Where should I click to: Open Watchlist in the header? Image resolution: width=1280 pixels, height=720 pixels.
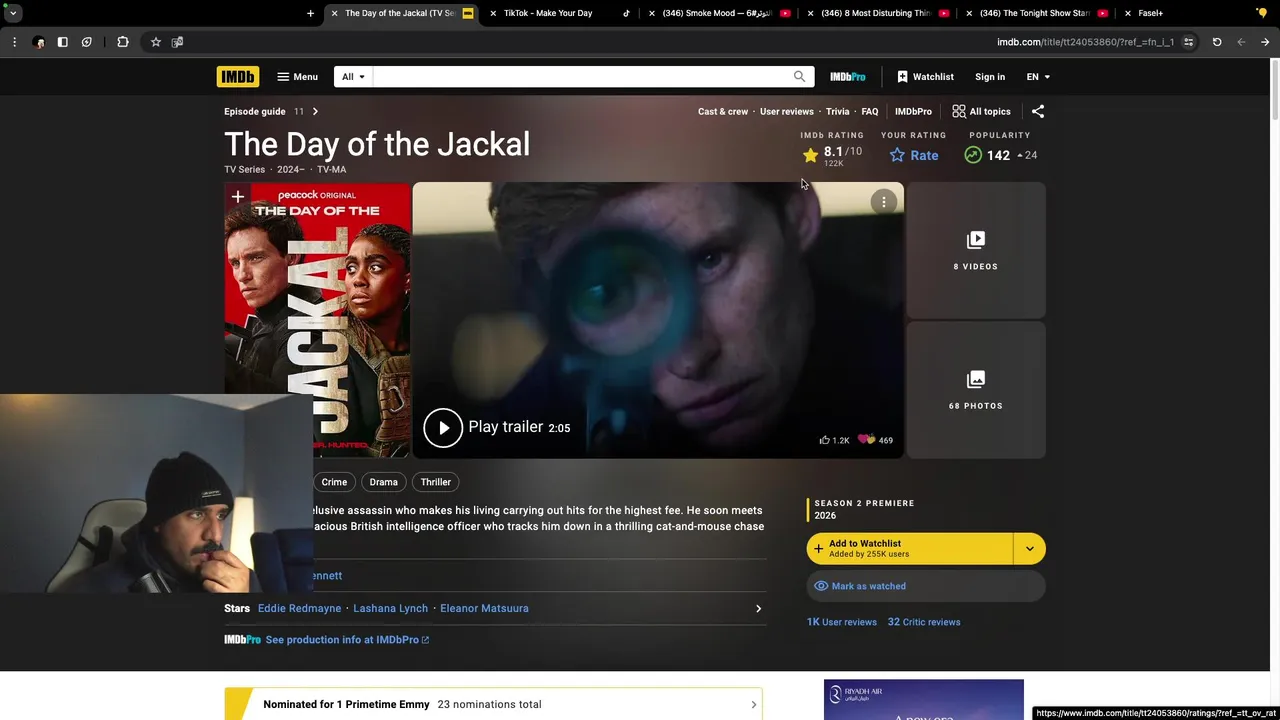pos(925,77)
